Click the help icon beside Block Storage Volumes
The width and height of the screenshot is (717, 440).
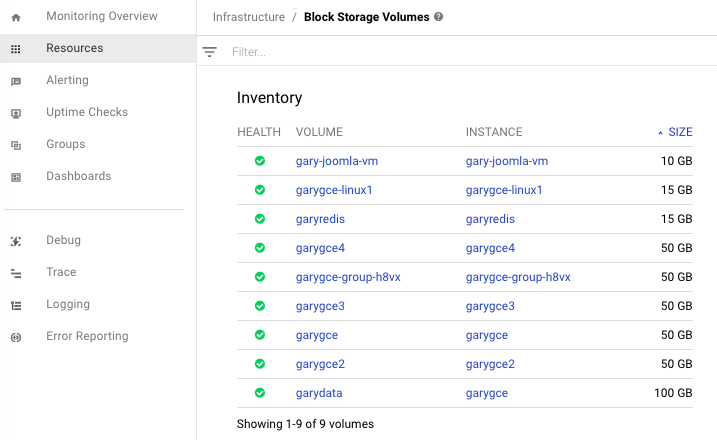tap(439, 17)
